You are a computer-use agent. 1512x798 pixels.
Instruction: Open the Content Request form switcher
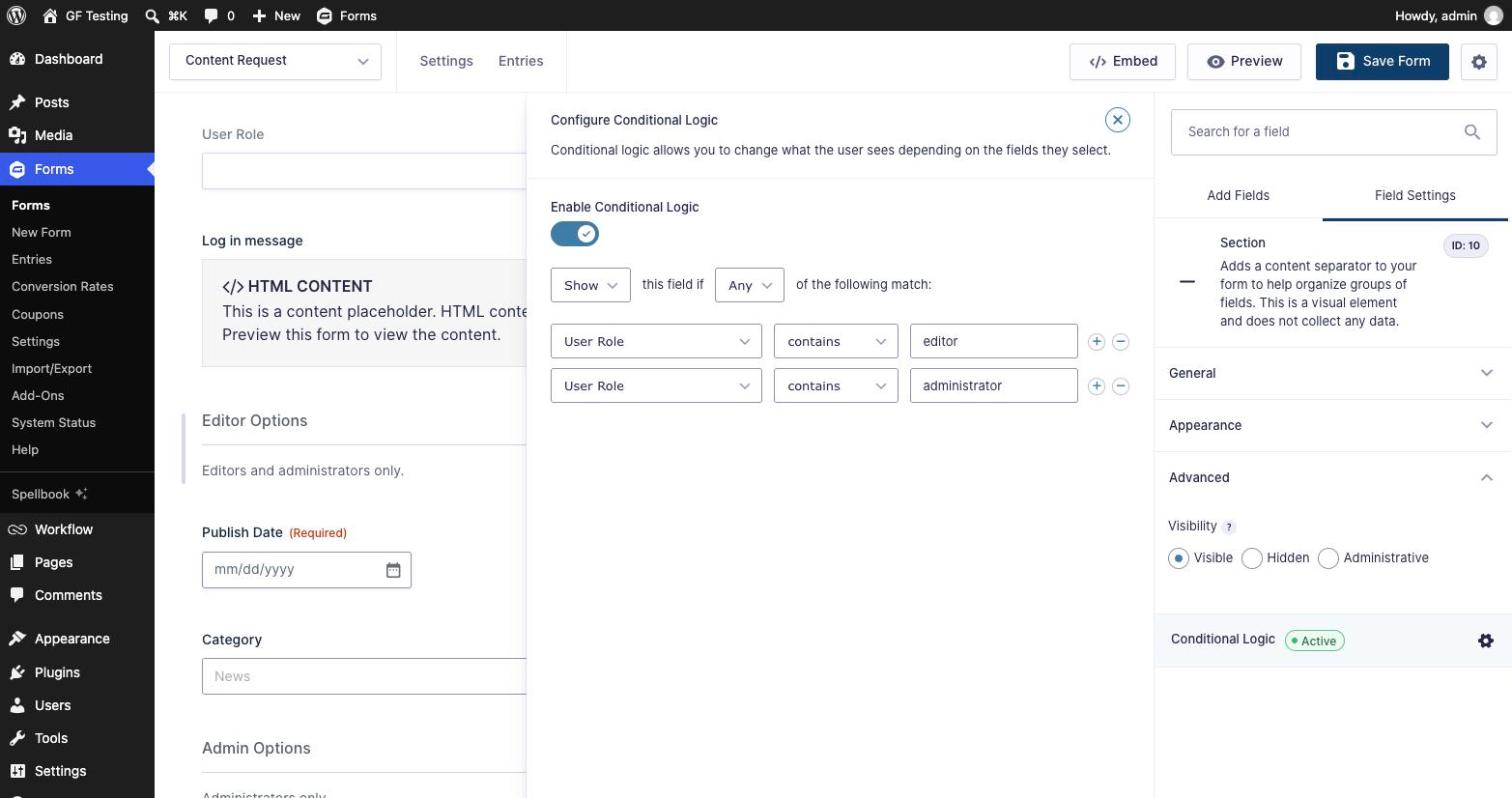point(275,61)
